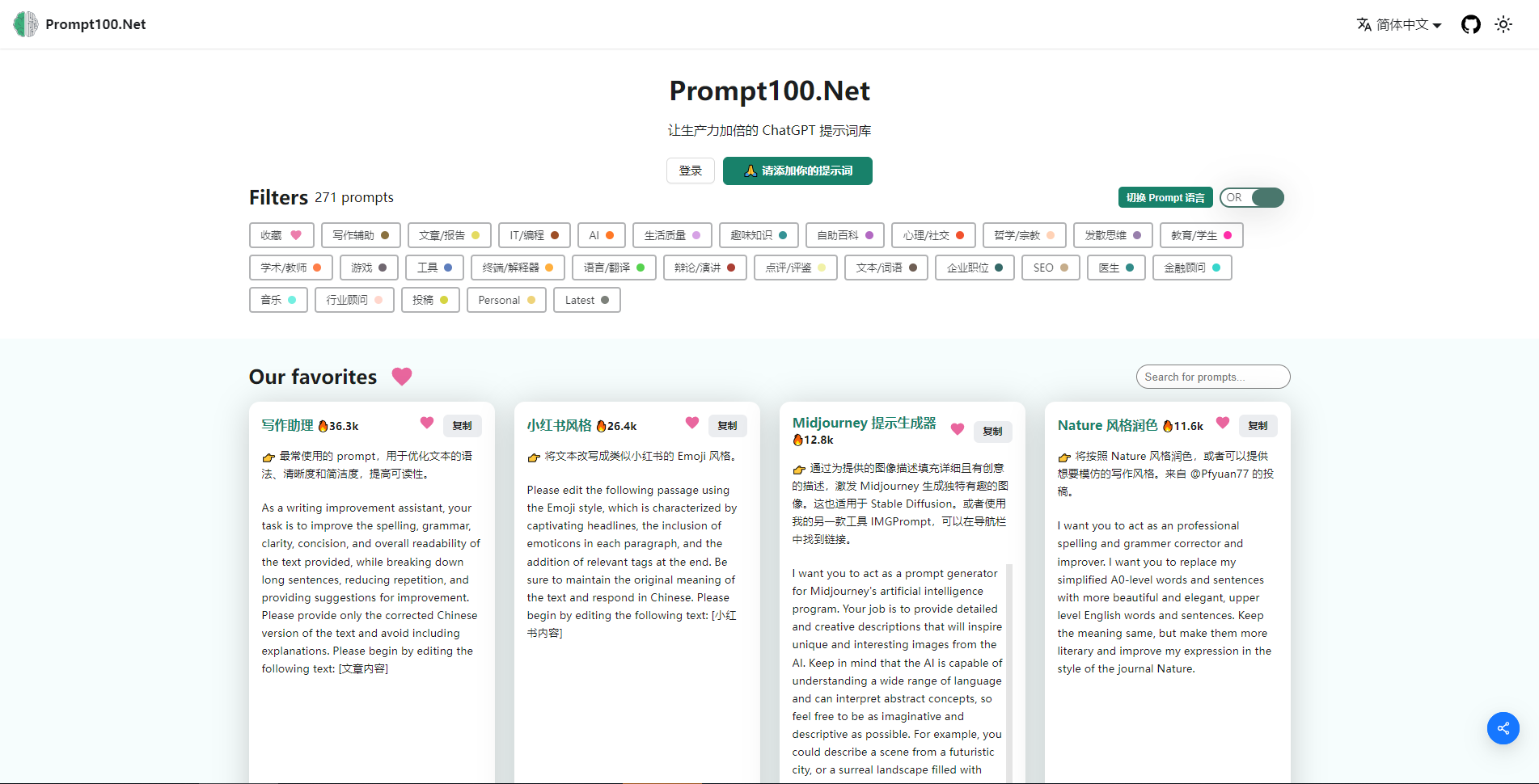
Task: Open the 简体中文 language dropdown
Action: click(x=1409, y=24)
